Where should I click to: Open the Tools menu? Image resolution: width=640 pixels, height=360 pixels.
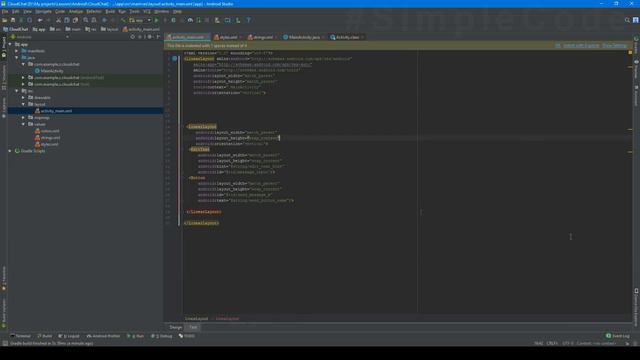click(x=134, y=11)
